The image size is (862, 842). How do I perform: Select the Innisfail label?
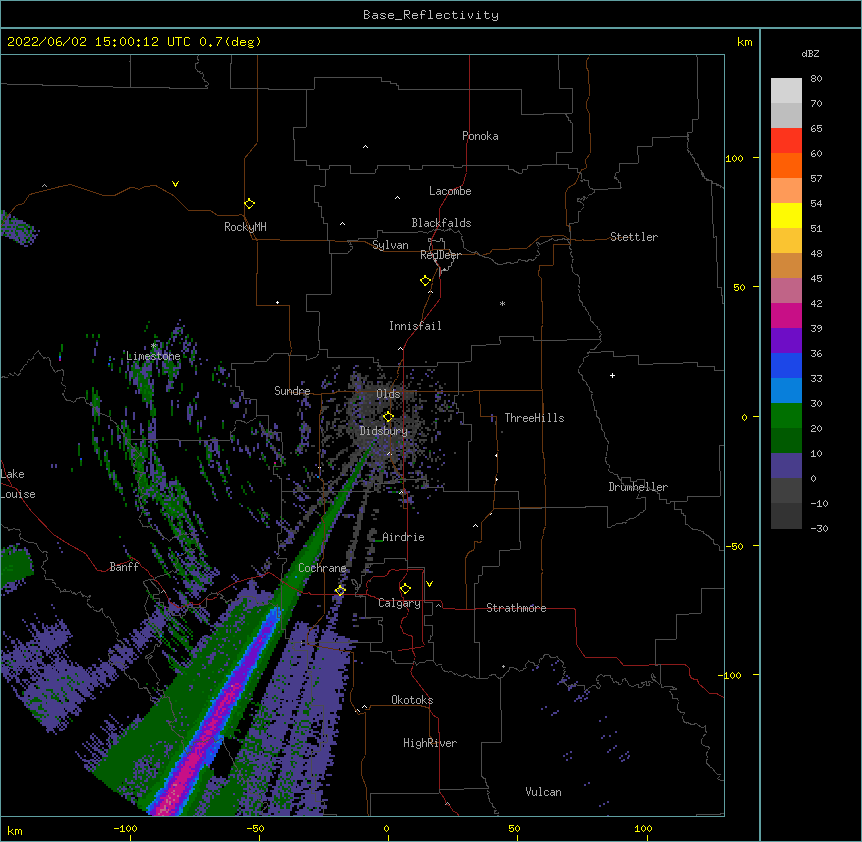(x=415, y=326)
